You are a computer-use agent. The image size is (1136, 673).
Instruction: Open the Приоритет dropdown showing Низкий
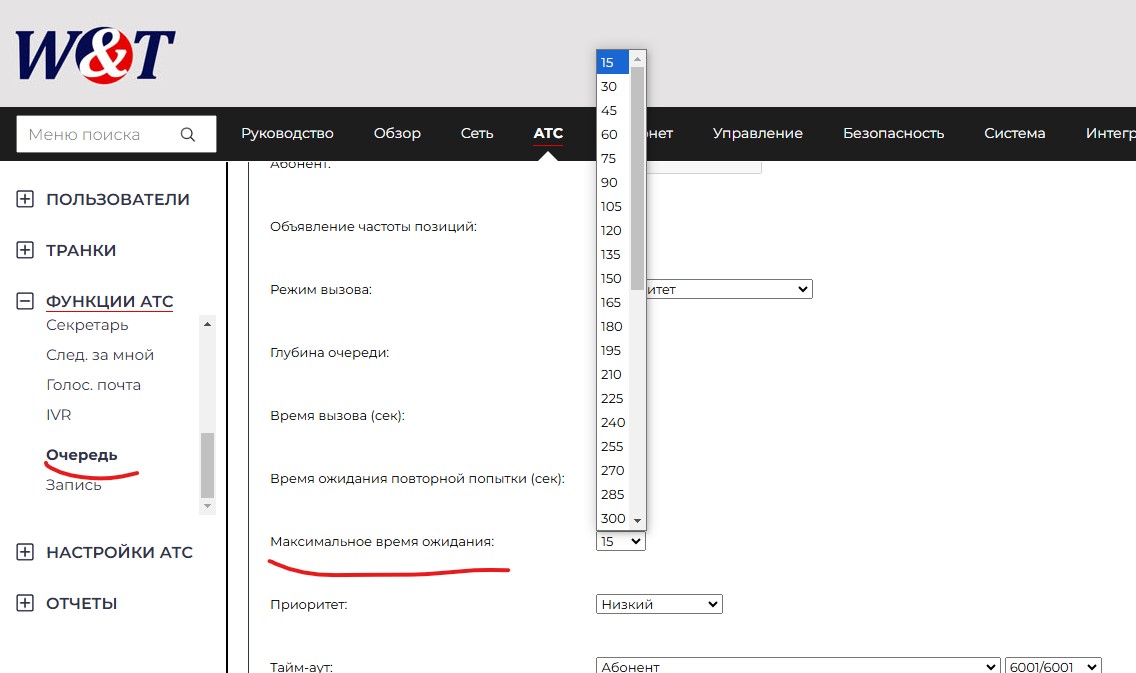[659, 604]
